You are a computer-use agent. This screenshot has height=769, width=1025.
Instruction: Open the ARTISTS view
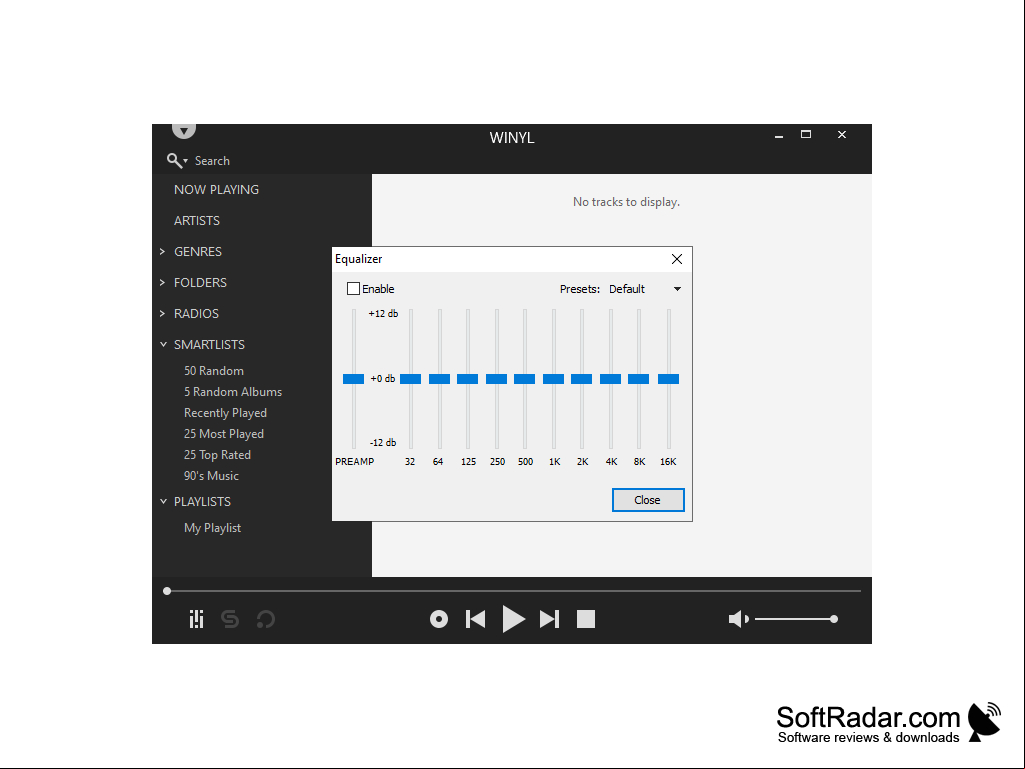(x=197, y=220)
